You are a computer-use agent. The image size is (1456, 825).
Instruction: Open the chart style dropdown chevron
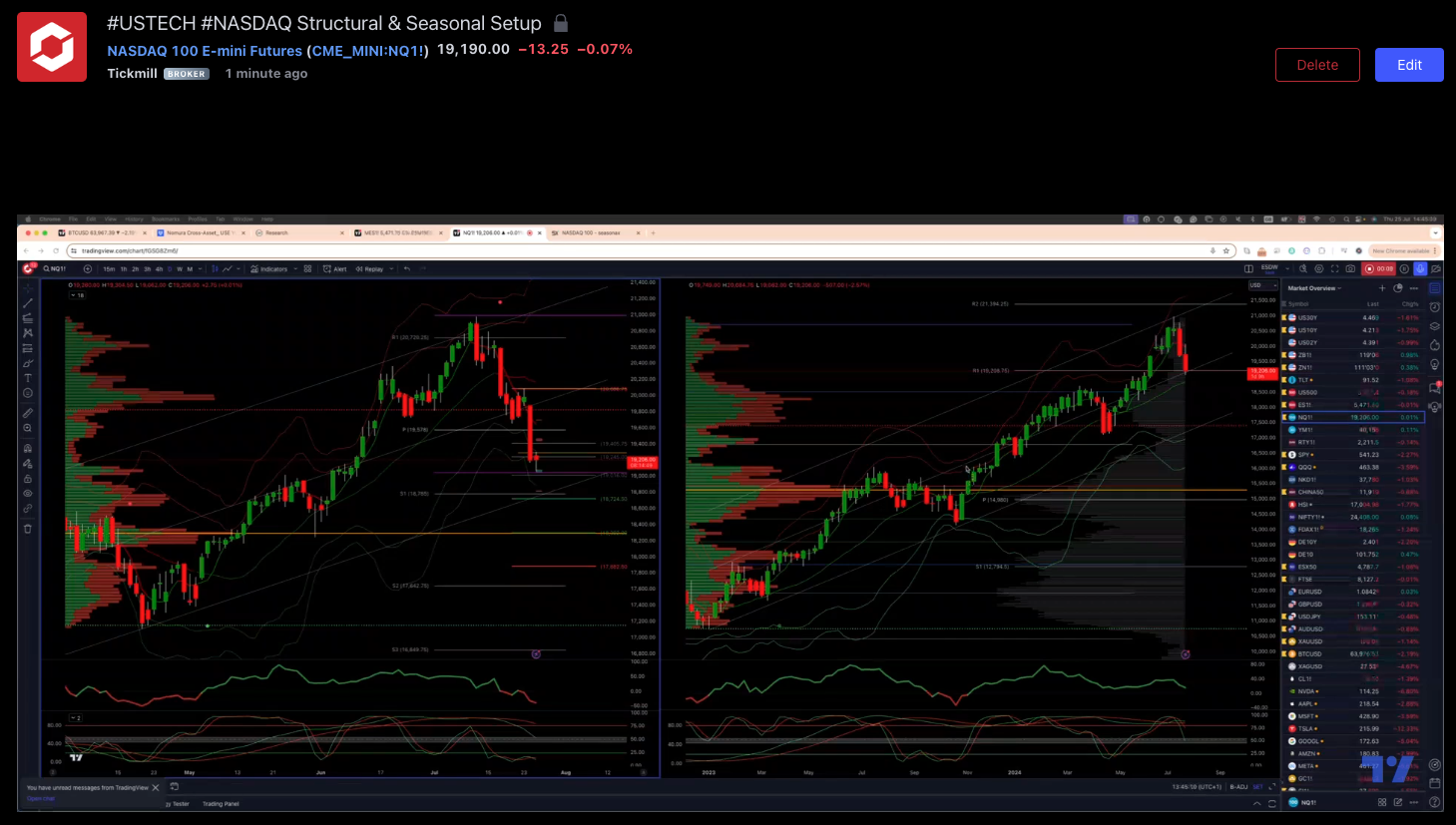coord(239,268)
